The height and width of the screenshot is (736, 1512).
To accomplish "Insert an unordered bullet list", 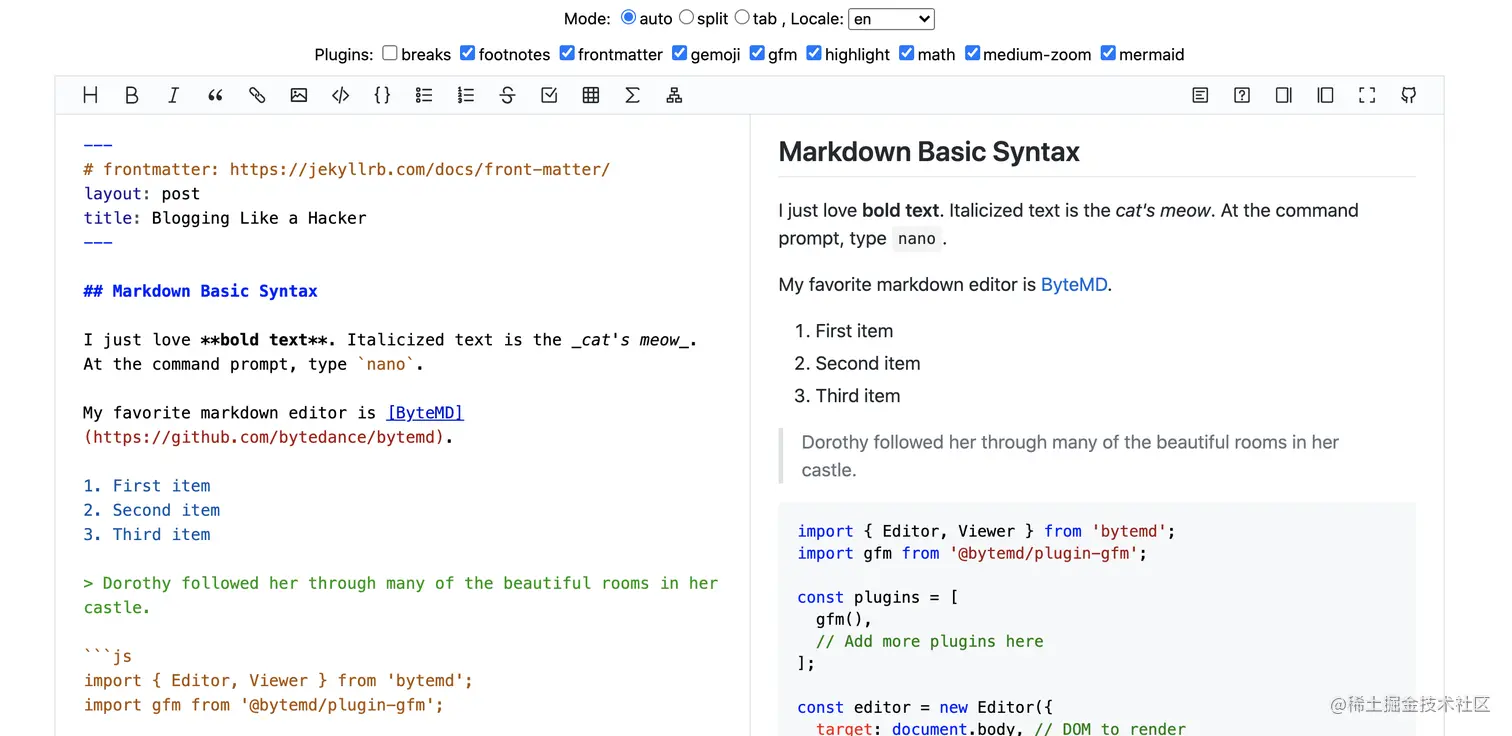I will [x=424, y=95].
